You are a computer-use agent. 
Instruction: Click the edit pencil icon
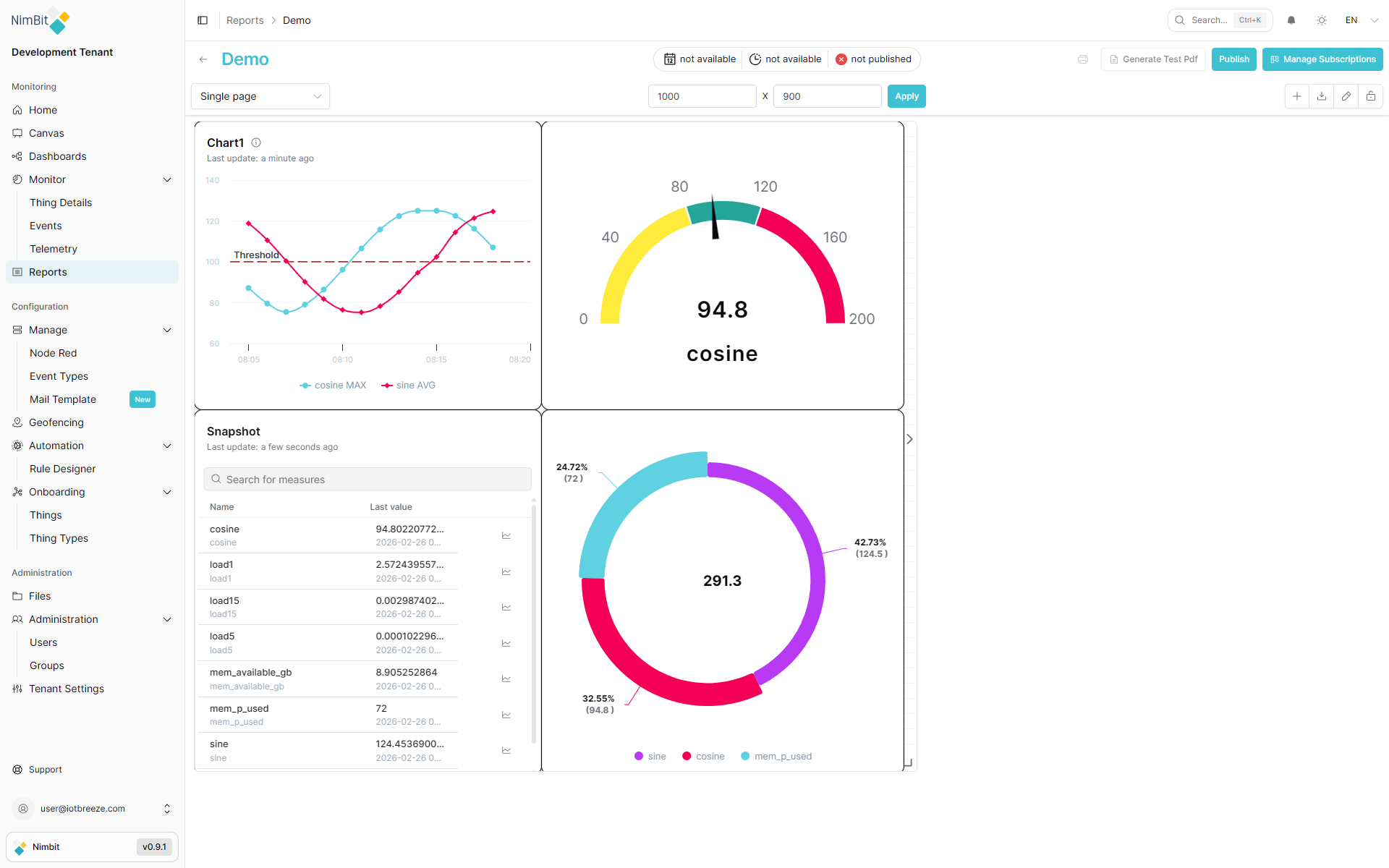[1346, 96]
